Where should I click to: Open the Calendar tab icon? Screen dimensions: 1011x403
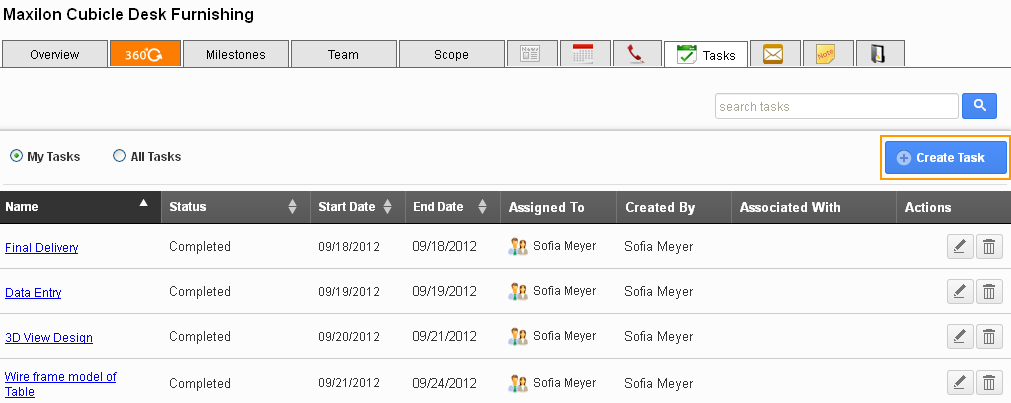[x=584, y=54]
